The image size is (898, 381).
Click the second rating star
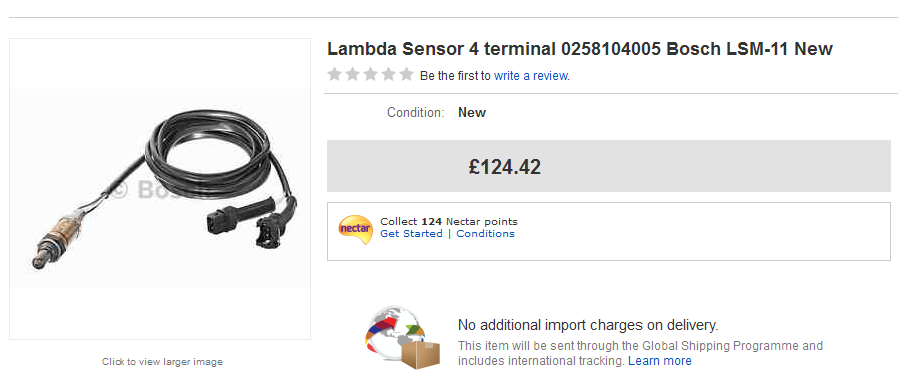click(x=353, y=74)
